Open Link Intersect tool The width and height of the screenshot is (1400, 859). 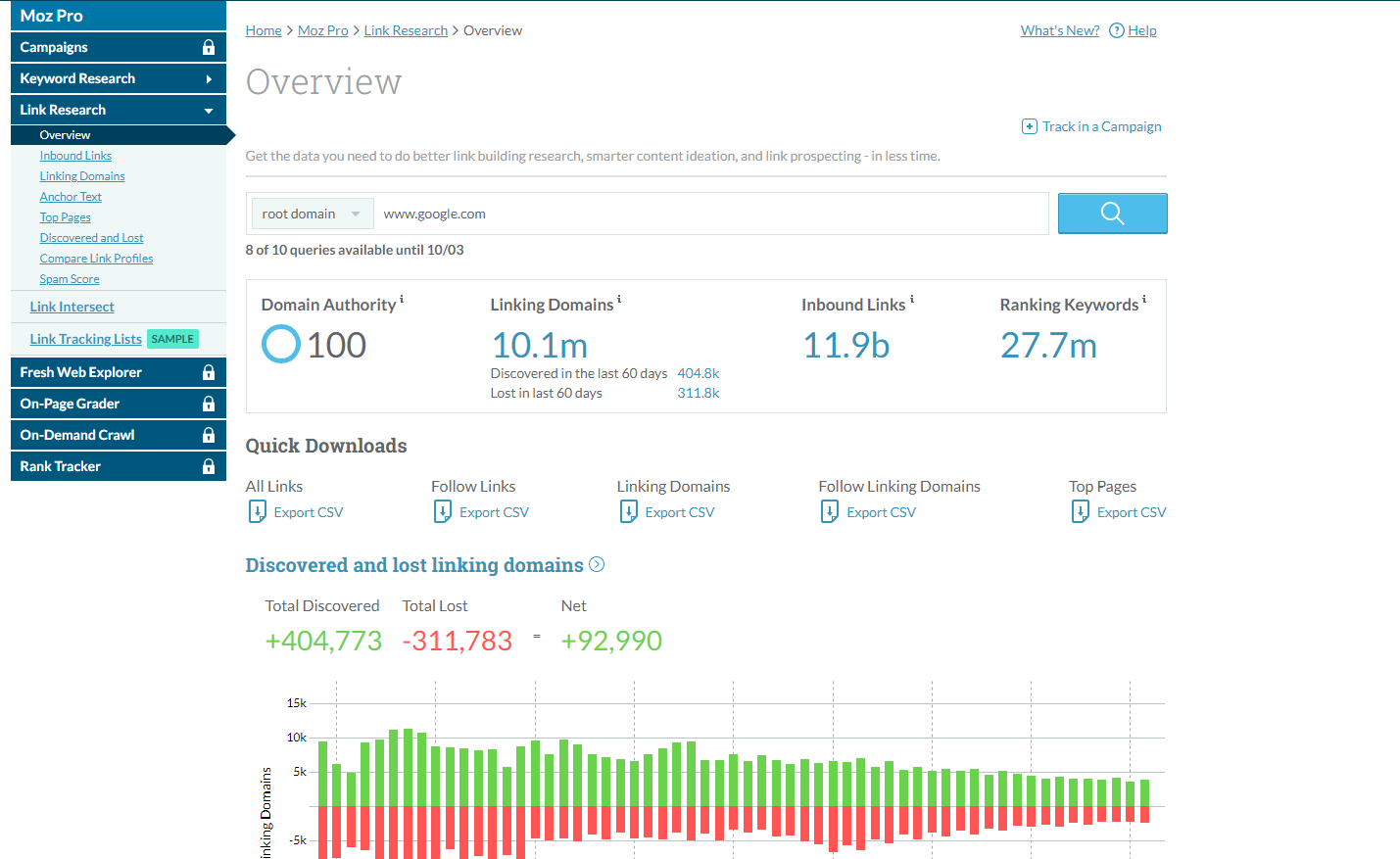point(72,307)
